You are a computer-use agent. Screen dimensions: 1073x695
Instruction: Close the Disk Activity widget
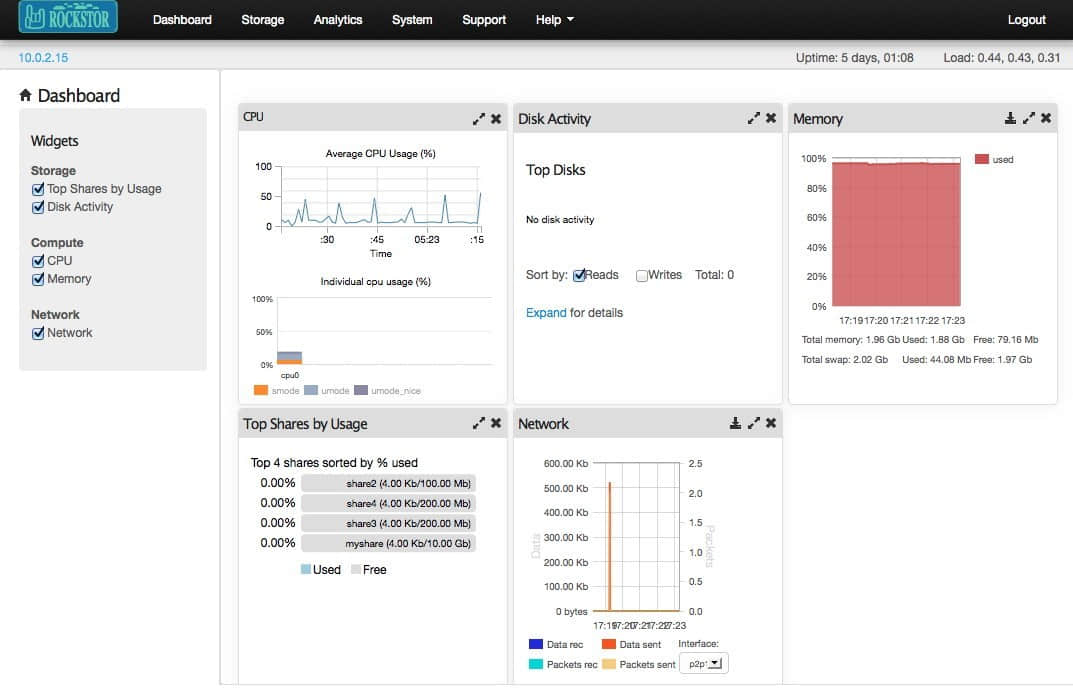point(771,118)
